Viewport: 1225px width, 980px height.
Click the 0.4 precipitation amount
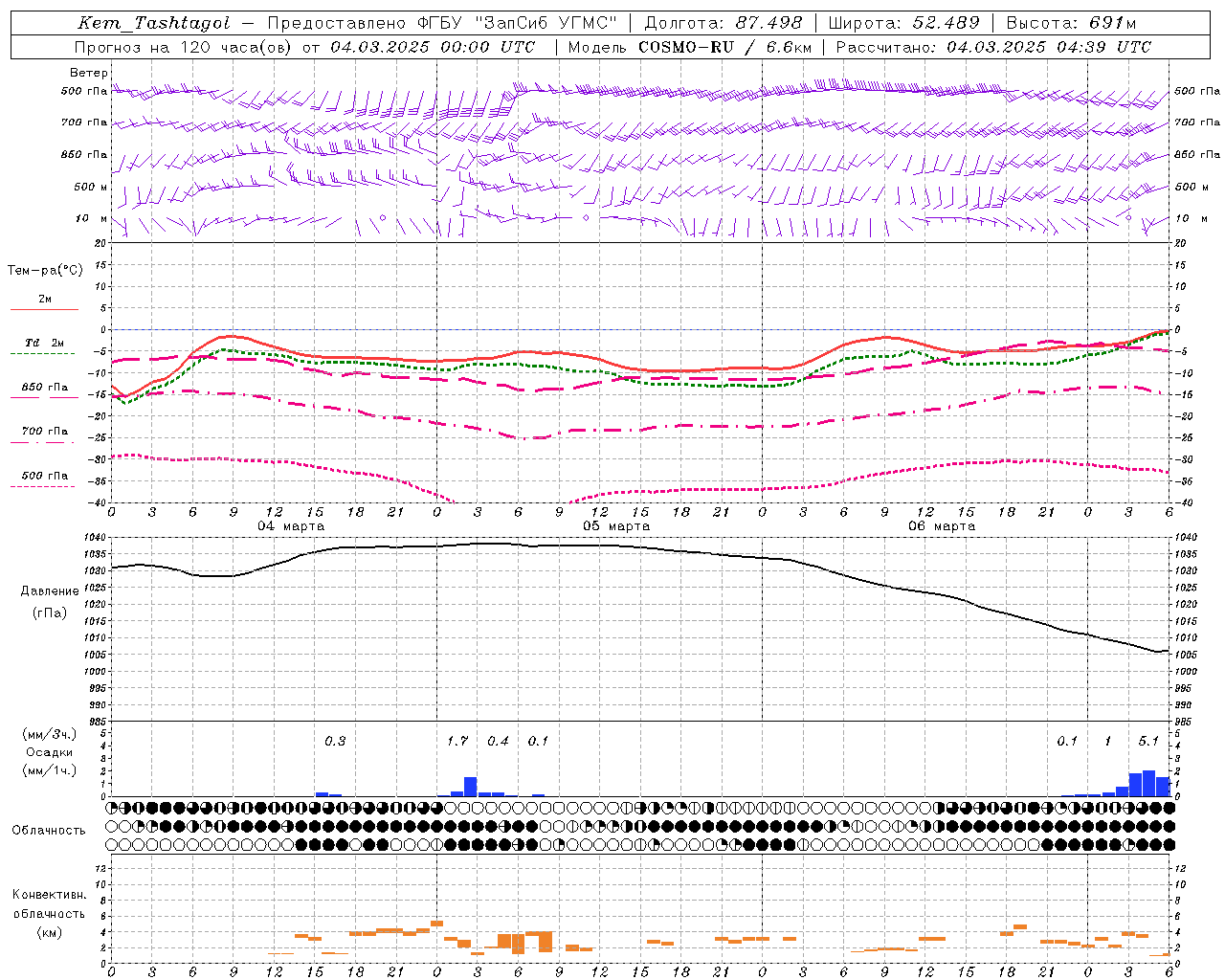point(498,741)
